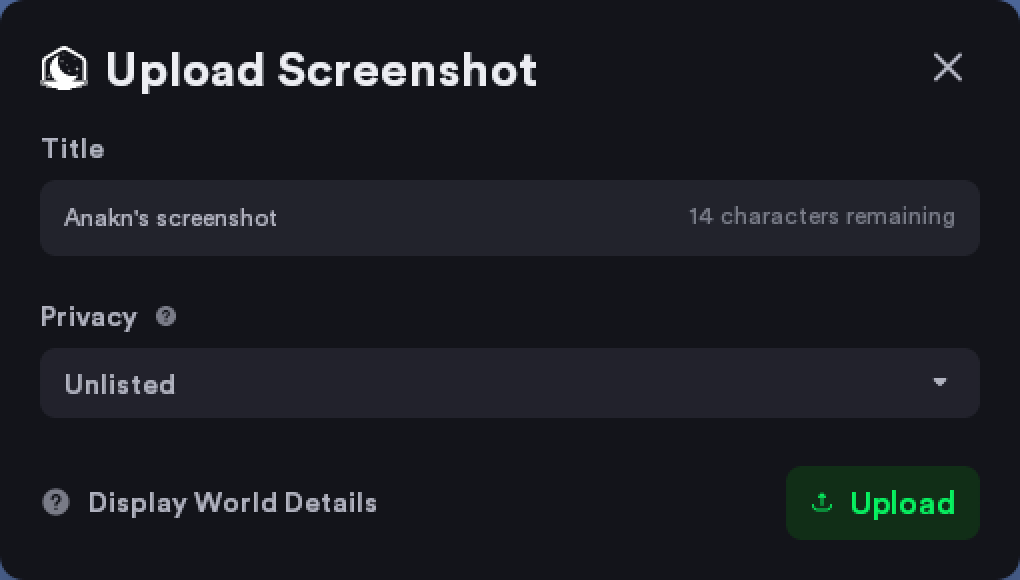Click the help icon next to Privacy
1020x580 pixels.
pos(166,316)
